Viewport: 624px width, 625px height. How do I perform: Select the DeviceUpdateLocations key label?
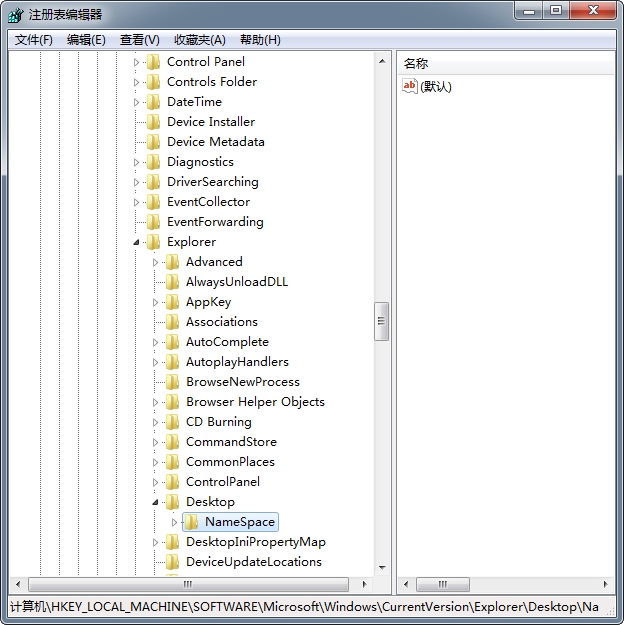[254, 562]
